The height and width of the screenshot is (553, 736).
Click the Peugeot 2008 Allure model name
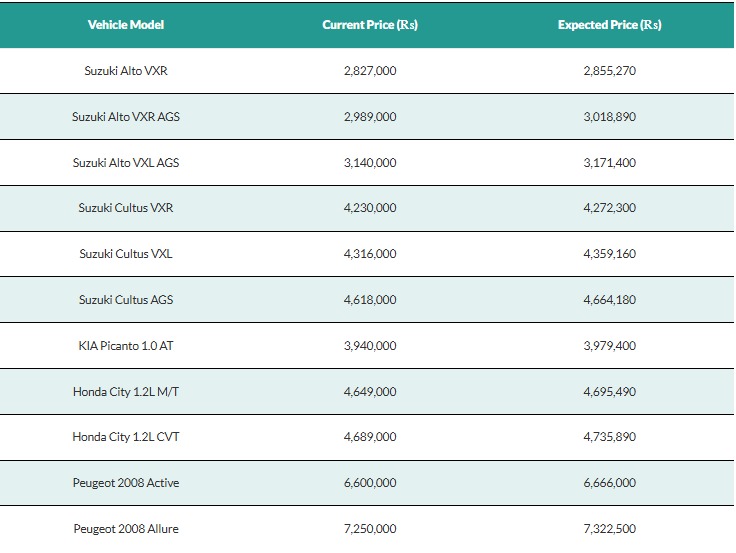(x=126, y=529)
